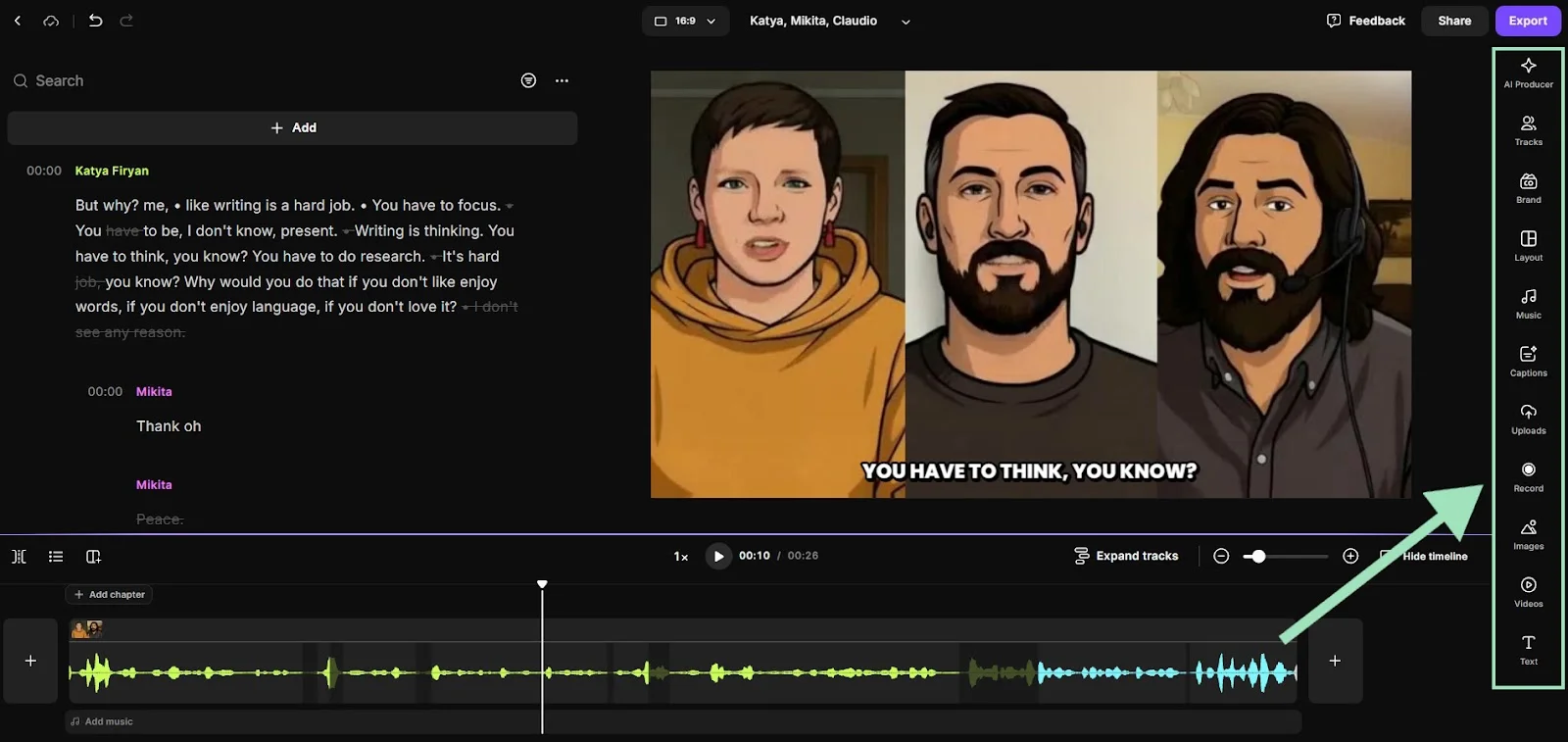Hide the timeline

1424,556
